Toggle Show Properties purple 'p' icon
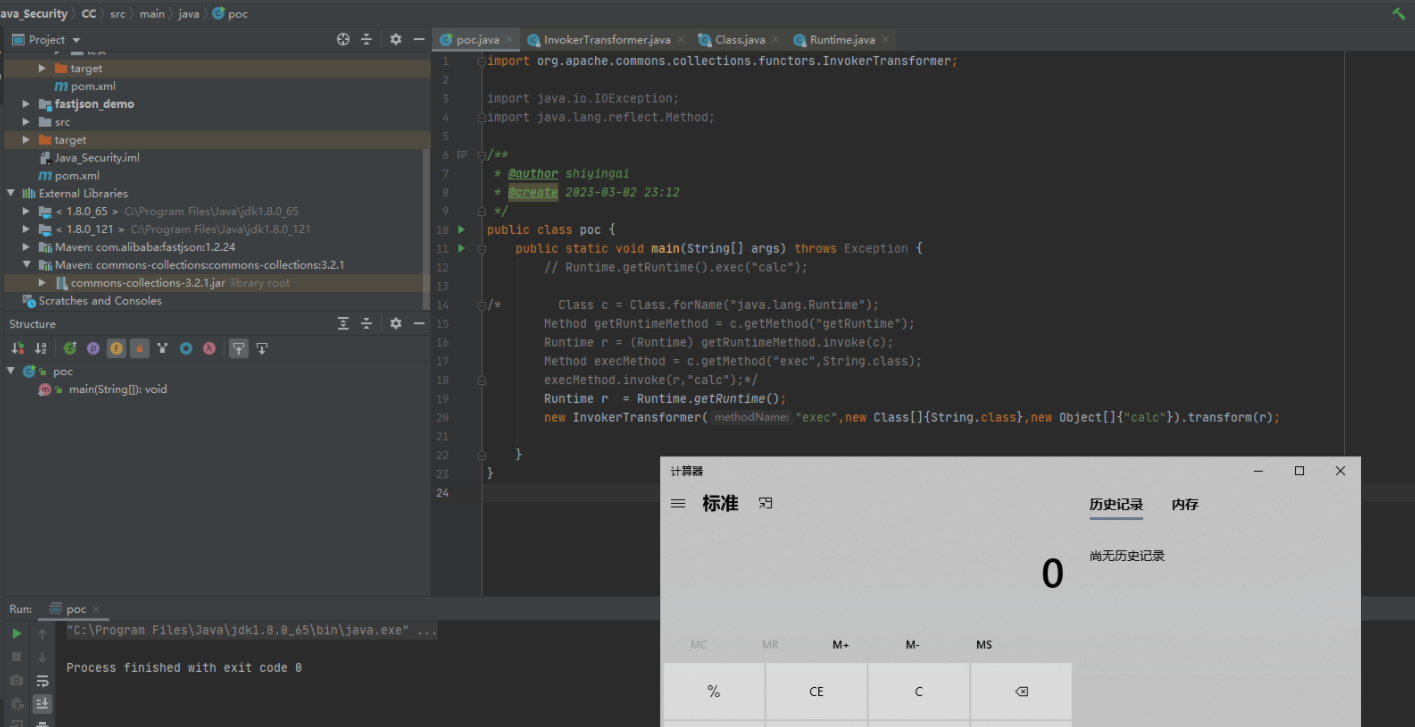 pos(93,348)
